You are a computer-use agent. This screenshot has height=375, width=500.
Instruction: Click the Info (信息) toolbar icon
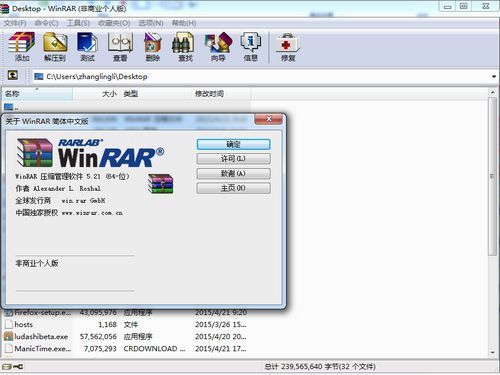tap(251, 47)
